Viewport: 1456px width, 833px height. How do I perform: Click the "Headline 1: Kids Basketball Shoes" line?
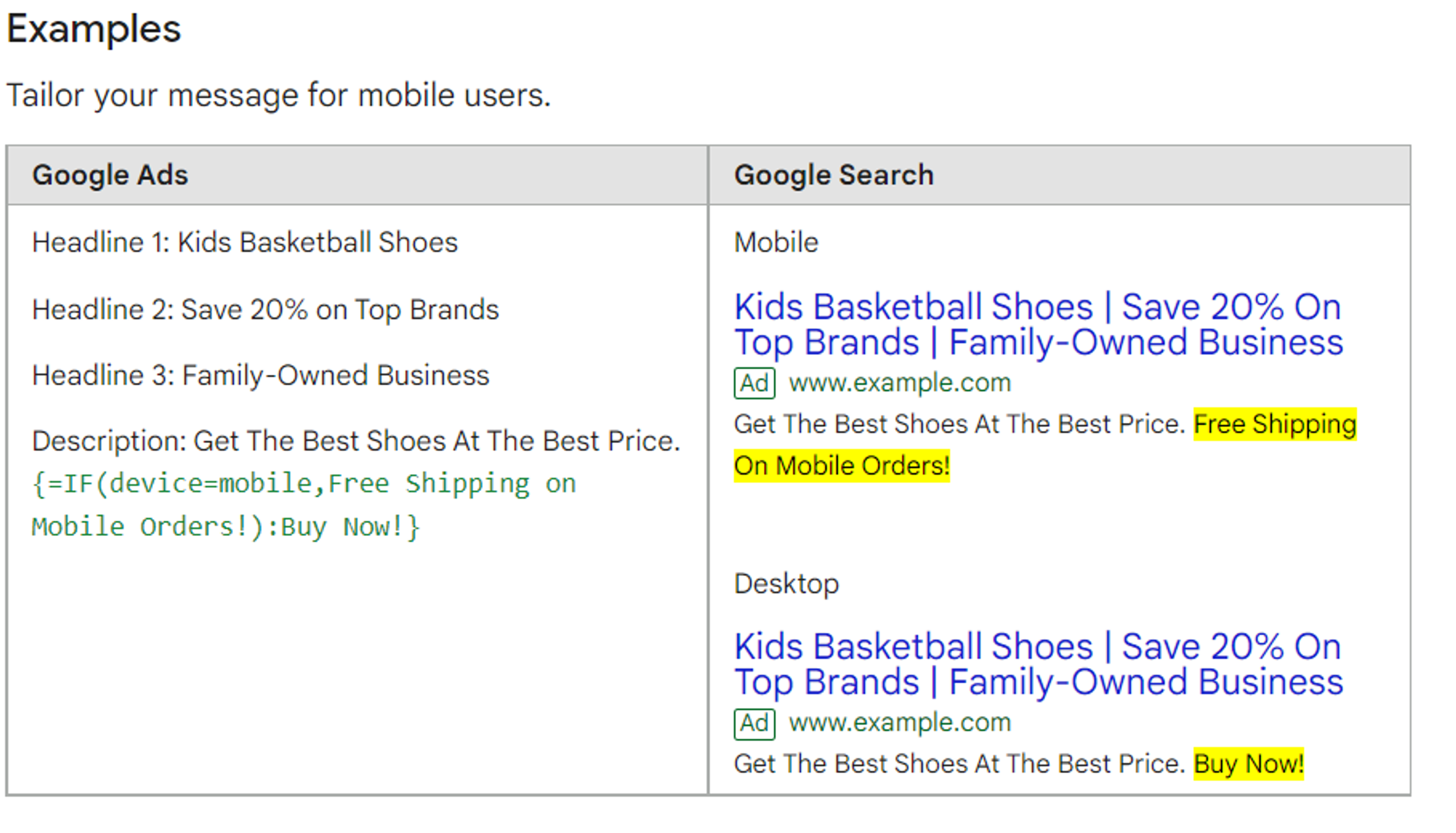tap(245, 242)
